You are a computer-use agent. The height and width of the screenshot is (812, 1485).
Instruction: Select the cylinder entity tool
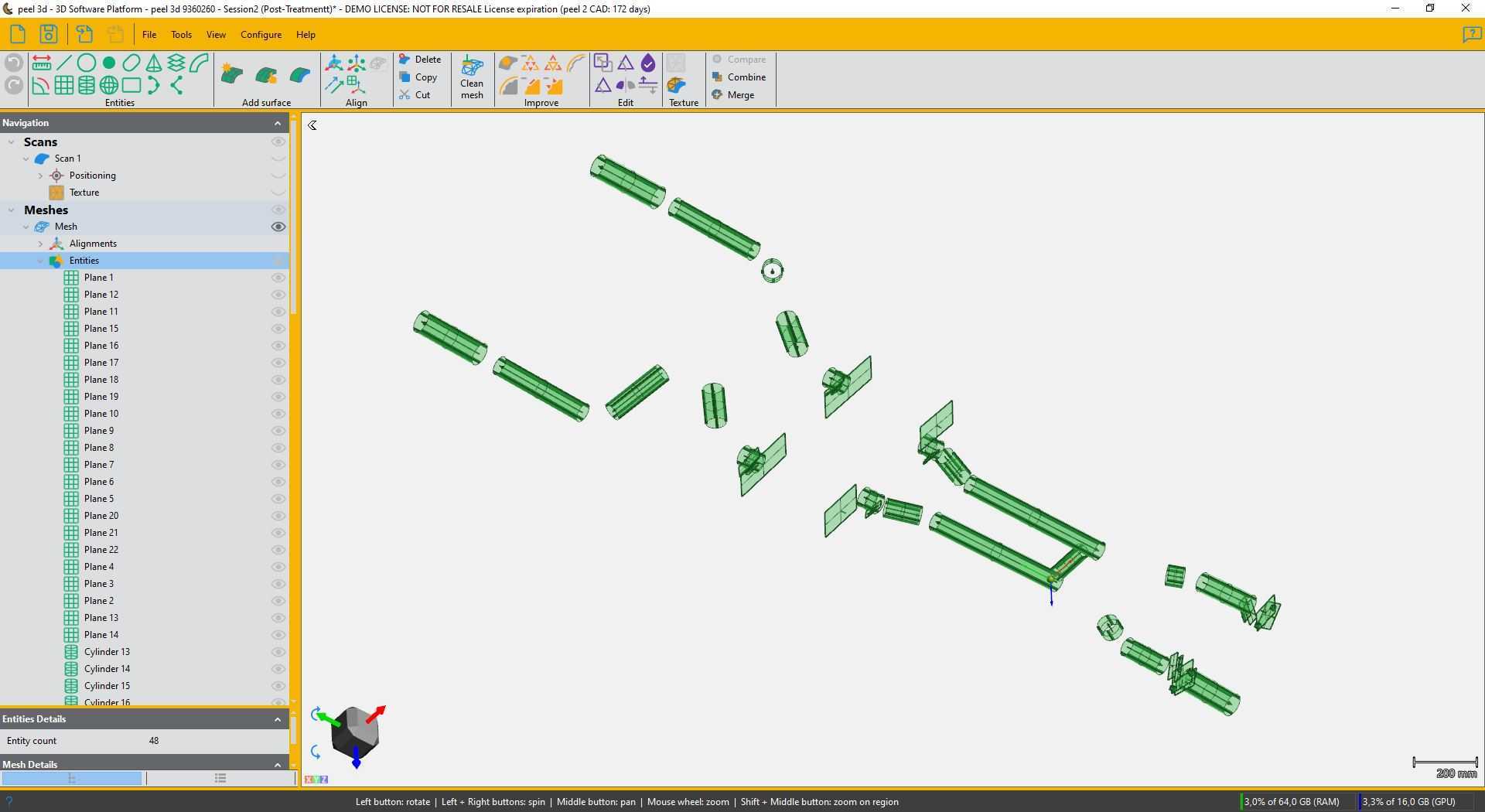pos(87,85)
